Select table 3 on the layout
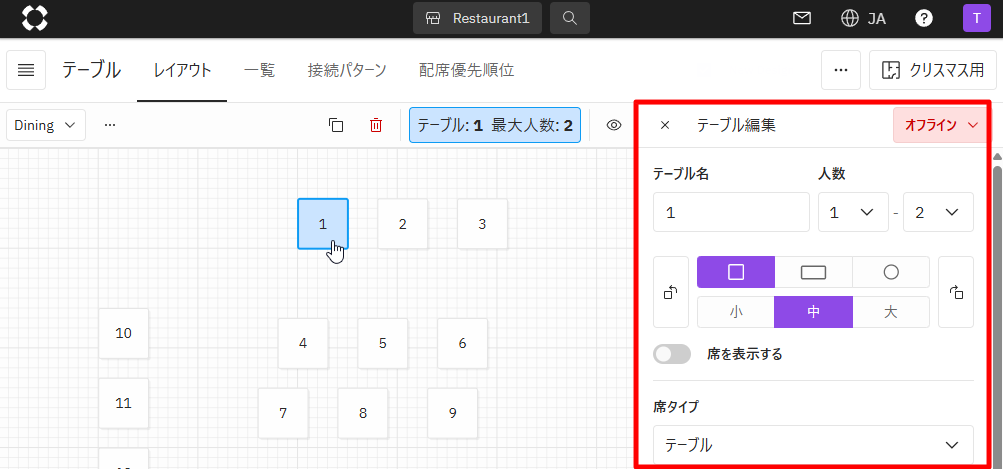Screen dimensions: 1003x469 (x=482, y=223)
